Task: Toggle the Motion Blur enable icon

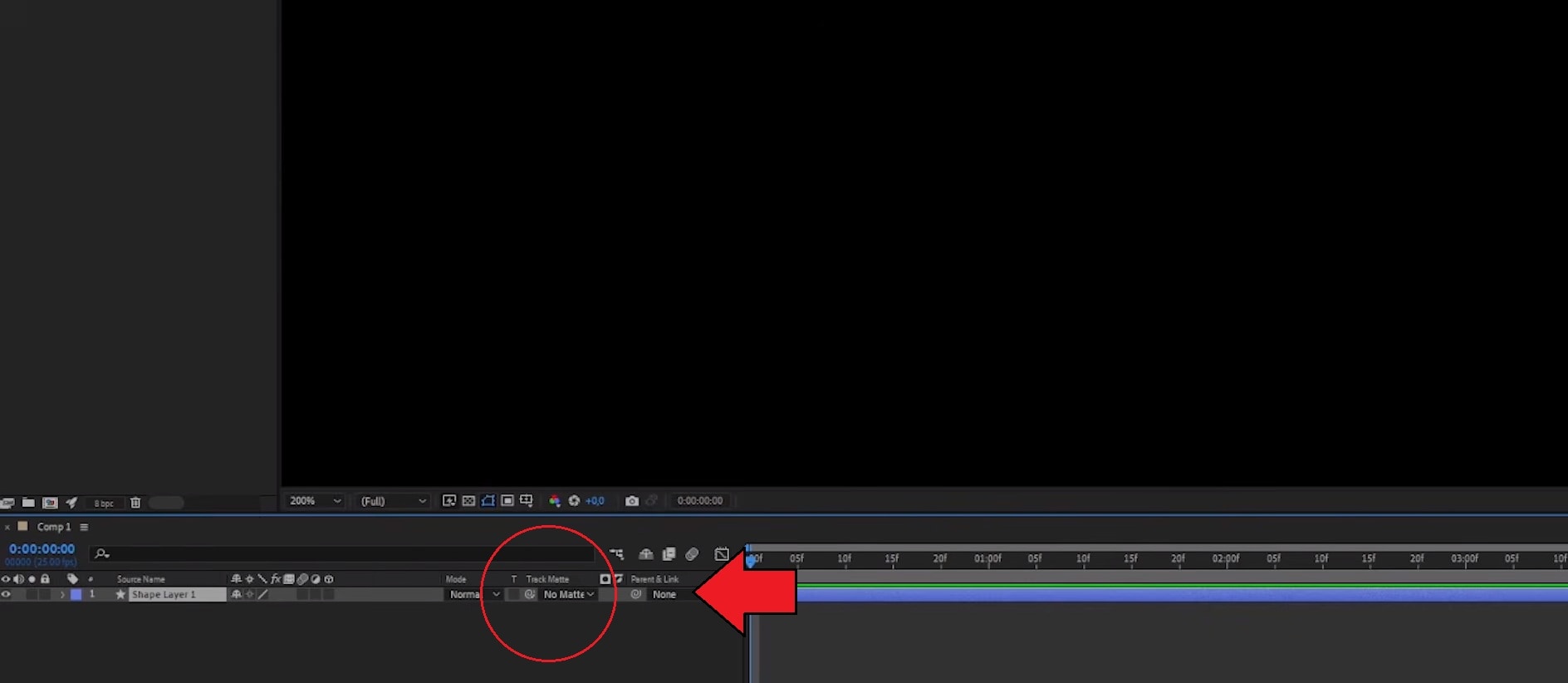Action: click(x=692, y=554)
